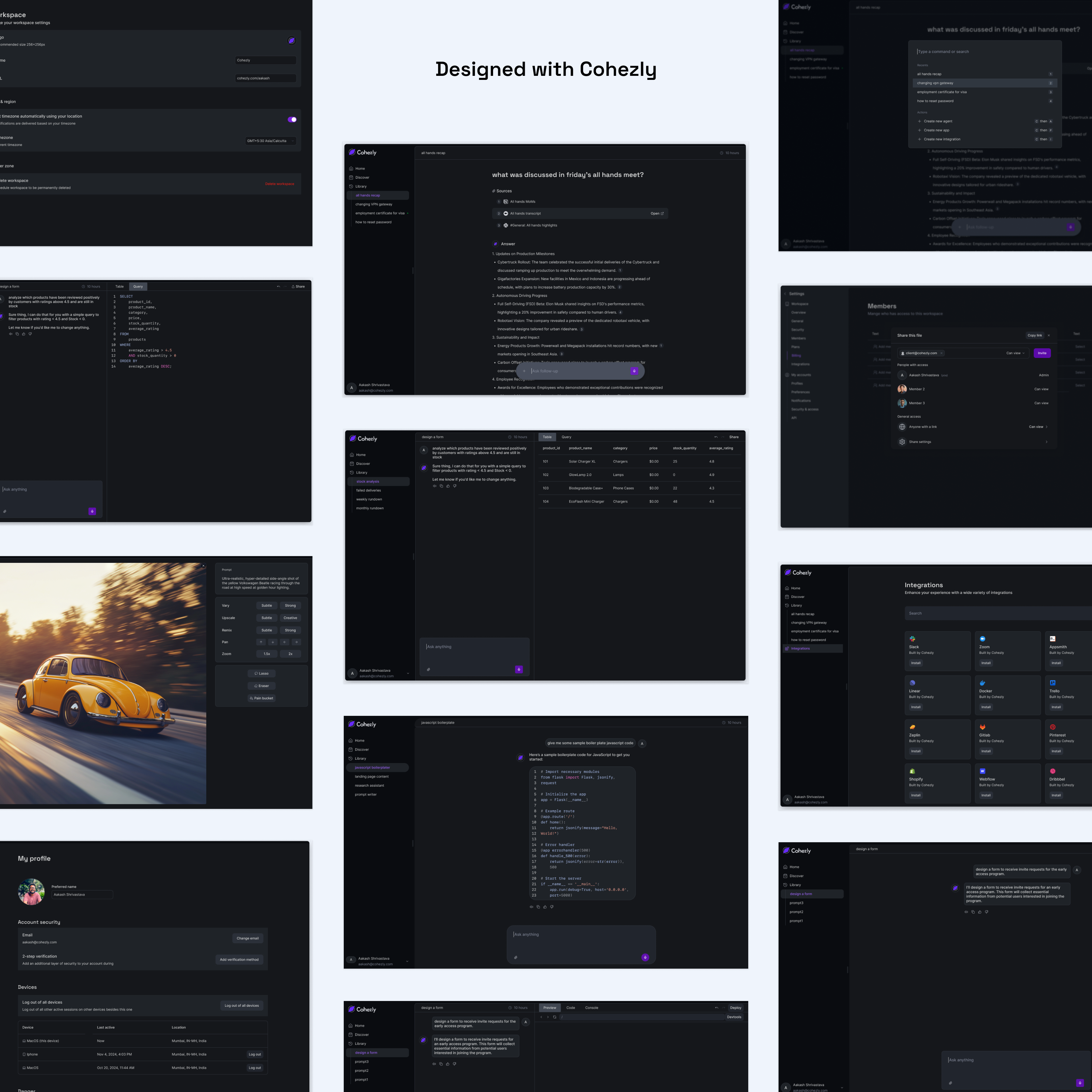The height and width of the screenshot is (1092, 1092).
Task: Click the Slack integration logo
Action: pos(912,639)
